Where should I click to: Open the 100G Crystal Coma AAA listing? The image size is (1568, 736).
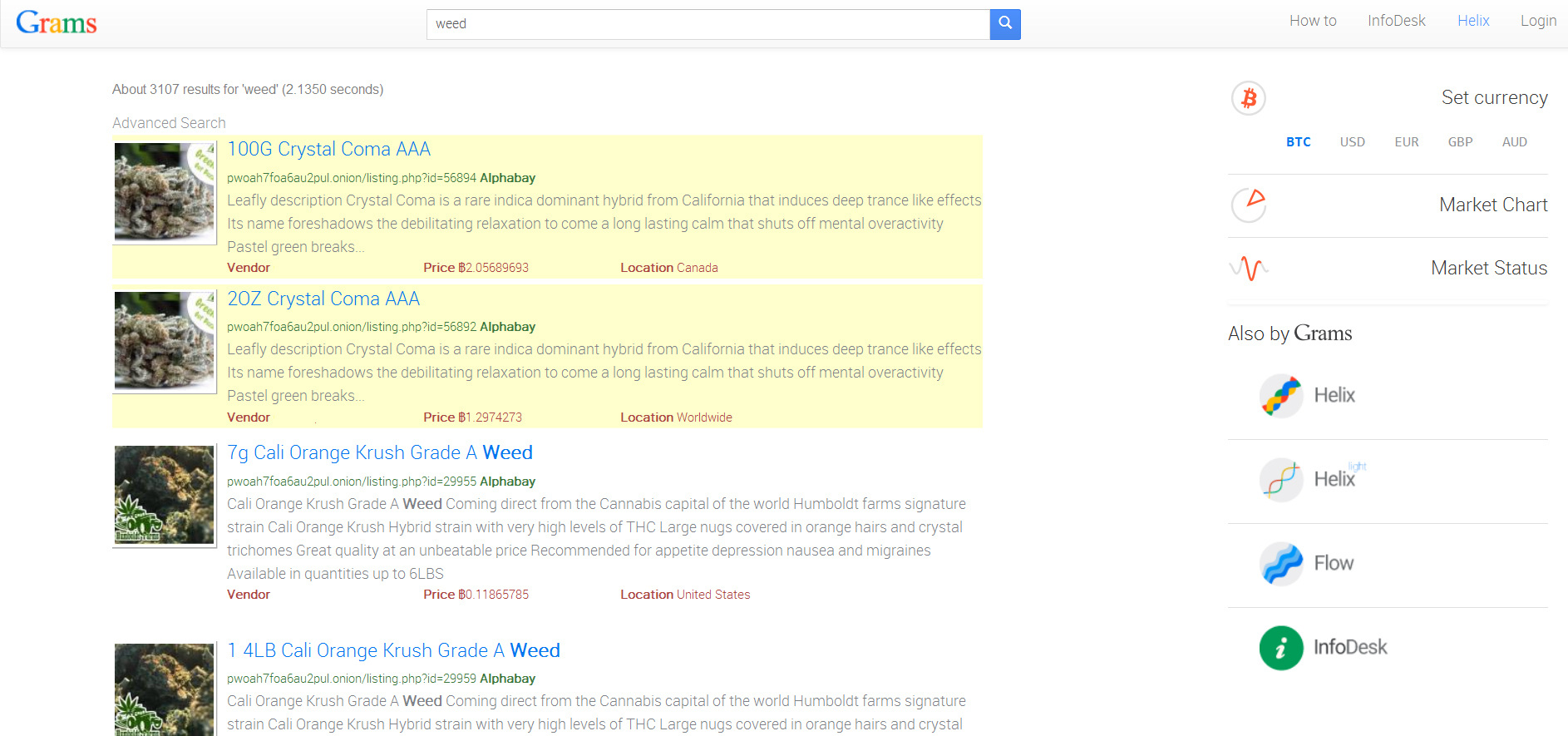(x=328, y=149)
